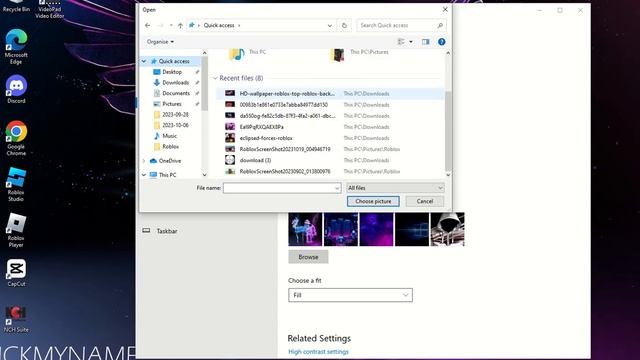Toggle the preview pane icon
This screenshot has height=360, width=640.
(x=425, y=42)
